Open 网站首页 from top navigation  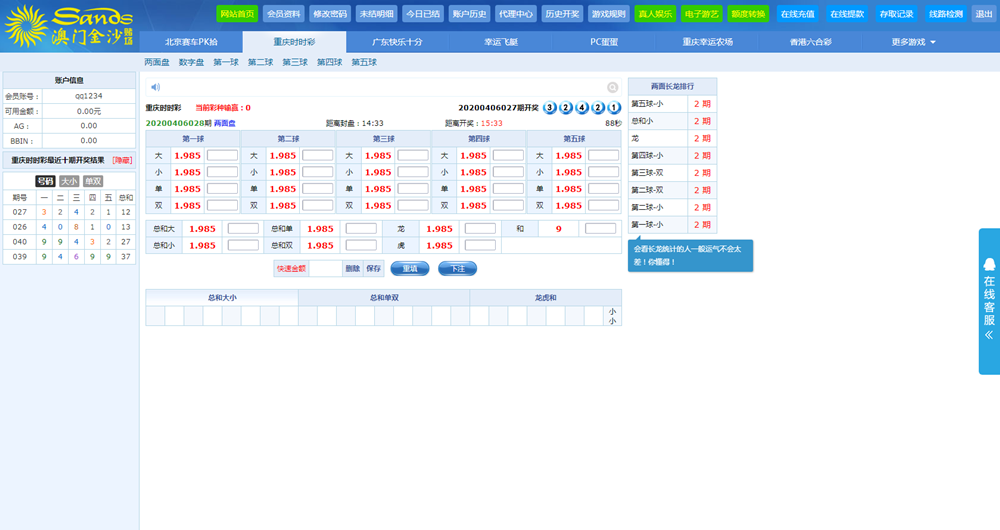(238, 14)
